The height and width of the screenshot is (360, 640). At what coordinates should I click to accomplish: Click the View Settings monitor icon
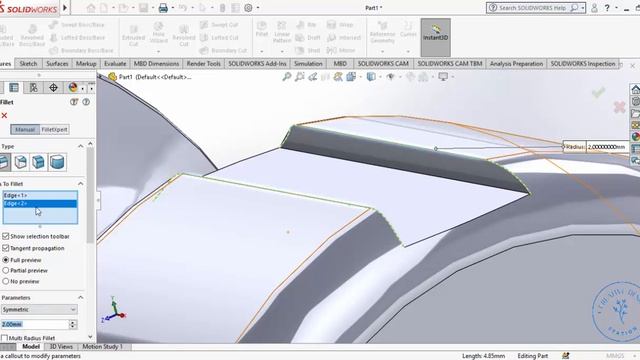click(x=443, y=77)
